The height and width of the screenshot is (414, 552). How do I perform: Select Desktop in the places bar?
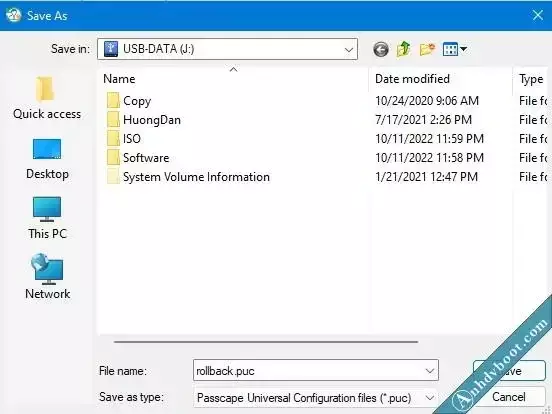click(x=47, y=159)
